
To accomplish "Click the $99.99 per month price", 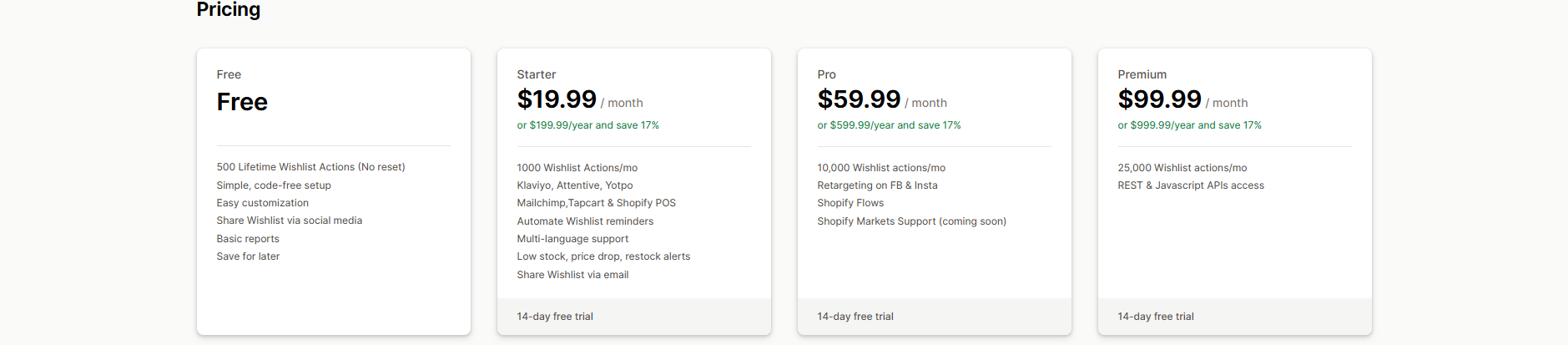I will pos(1159,99).
